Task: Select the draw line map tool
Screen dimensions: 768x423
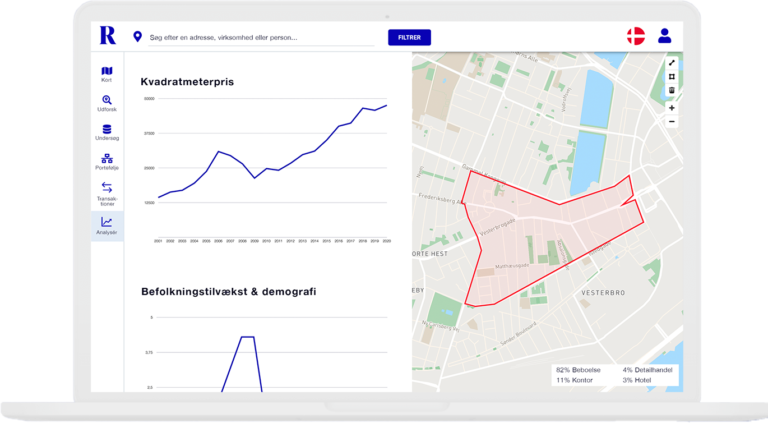Action: click(671, 63)
